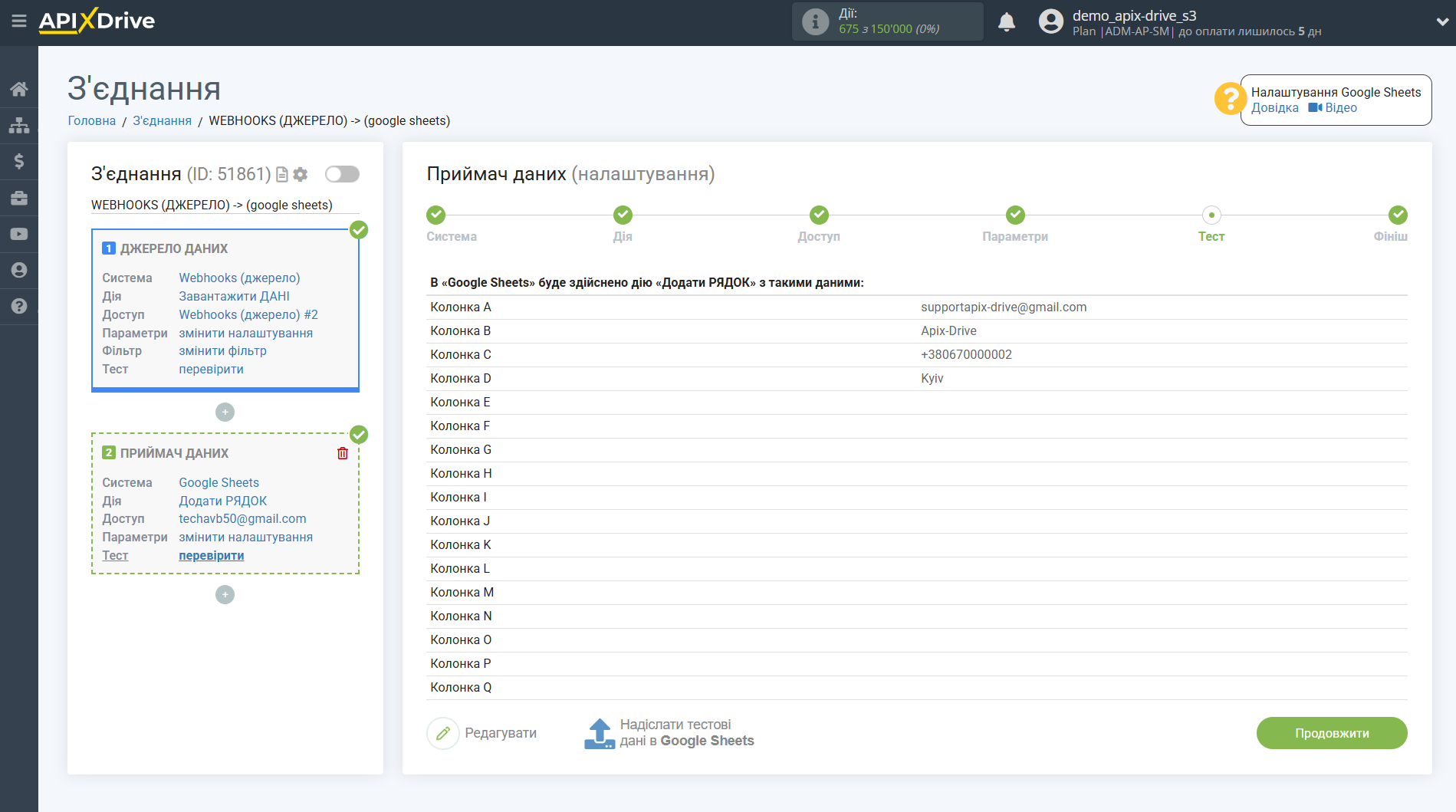Open Webhooks (джерело) system link

click(239, 278)
